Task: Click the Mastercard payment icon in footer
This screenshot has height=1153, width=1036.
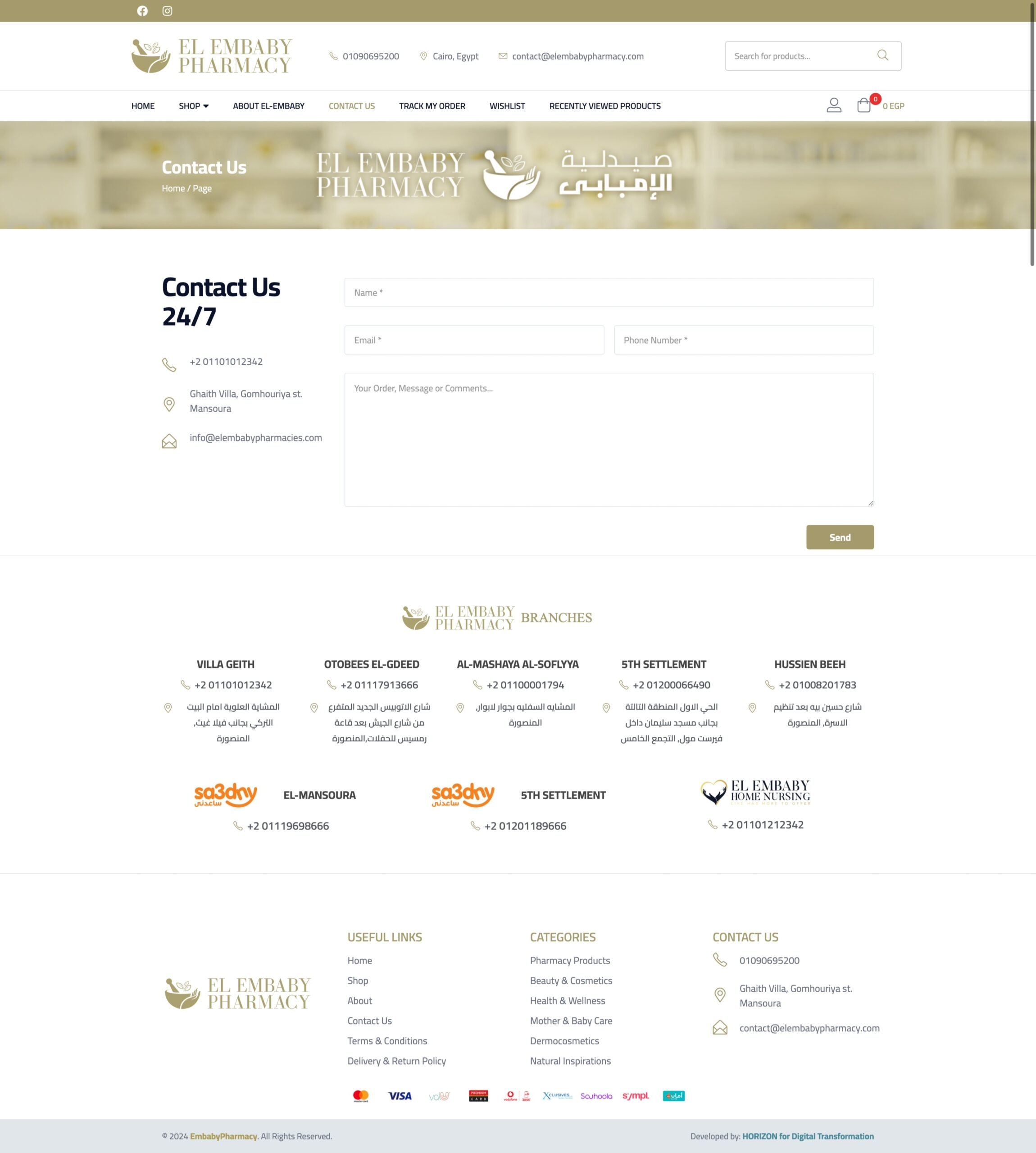Action: (361, 1096)
